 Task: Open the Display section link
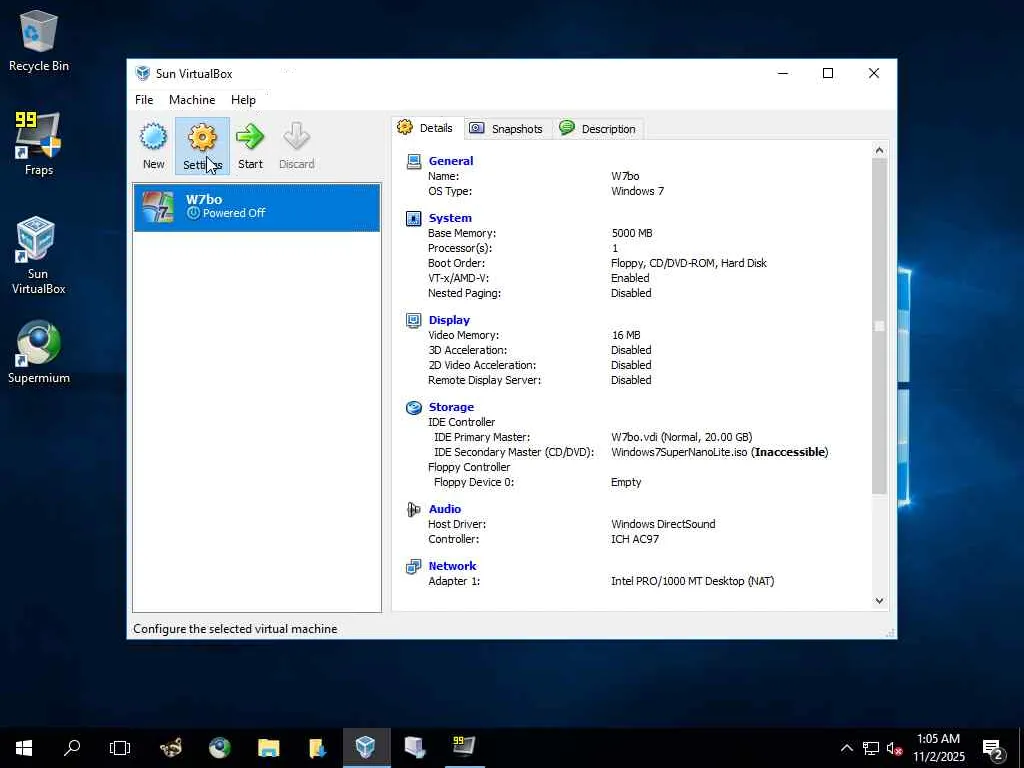pos(449,320)
